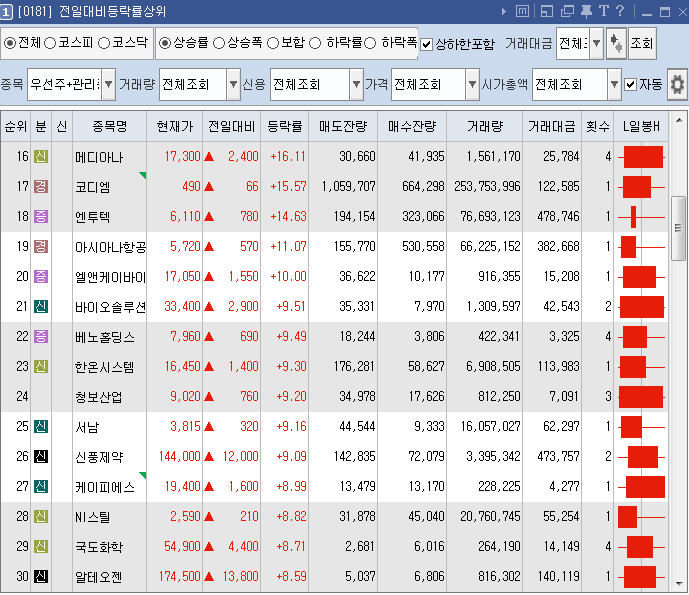Open the 신풍제약 stock row
Viewport: 689px width, 595px height.
coord(99,457)
